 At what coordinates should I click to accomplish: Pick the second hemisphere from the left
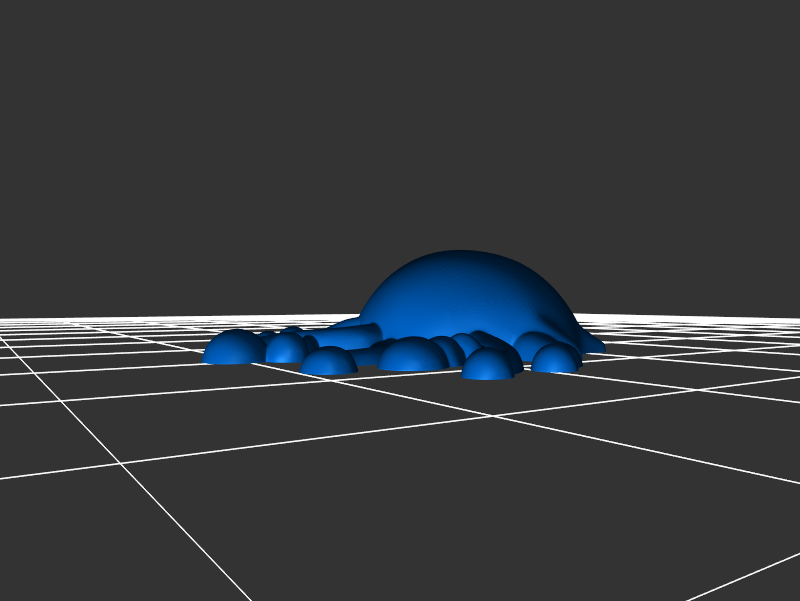(285, 349)
